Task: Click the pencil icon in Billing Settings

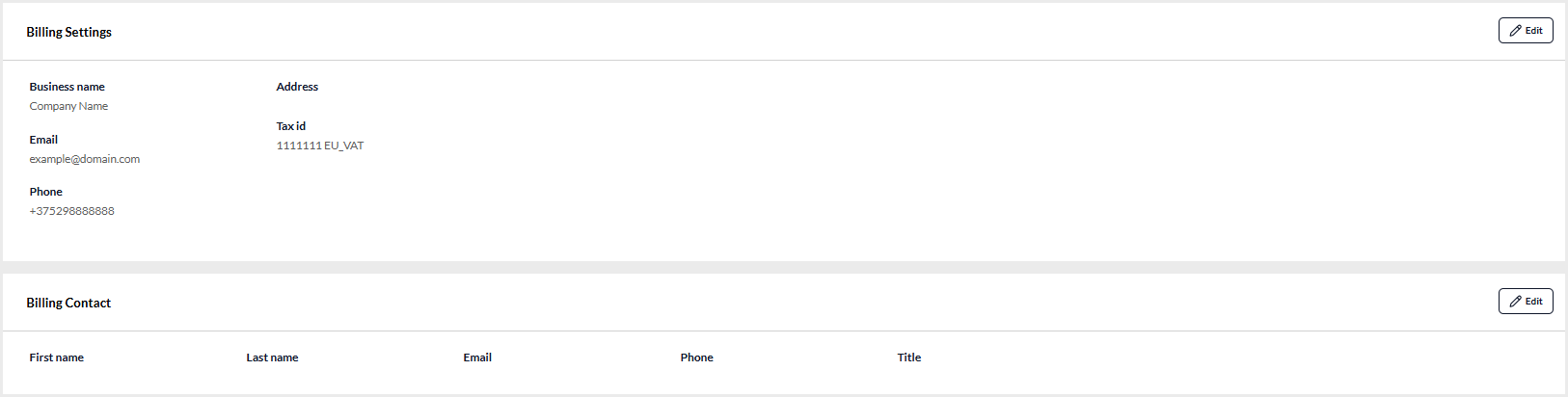Action: click(x=1515, y=31)
